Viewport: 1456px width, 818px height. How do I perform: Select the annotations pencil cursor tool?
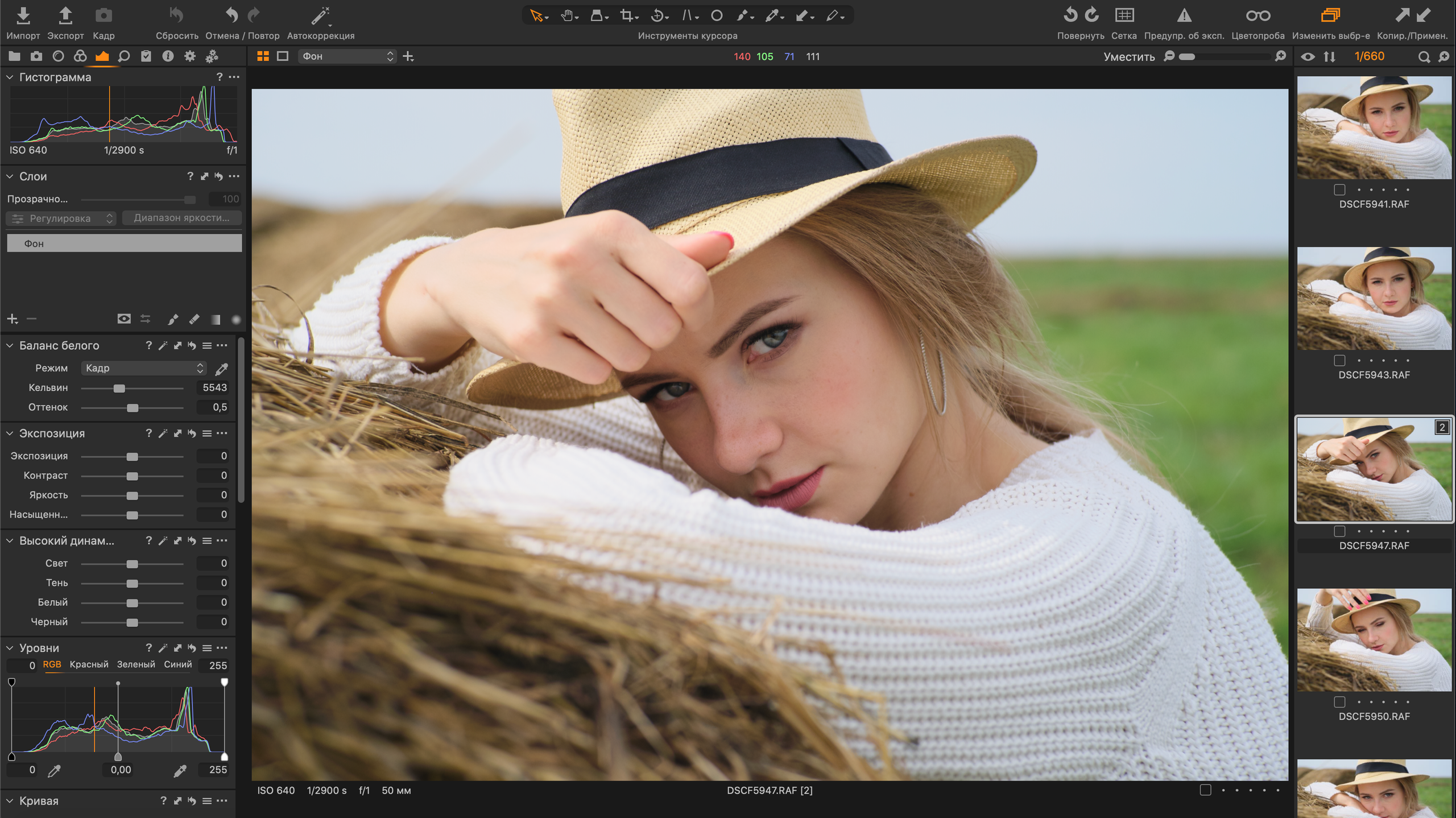833,15
